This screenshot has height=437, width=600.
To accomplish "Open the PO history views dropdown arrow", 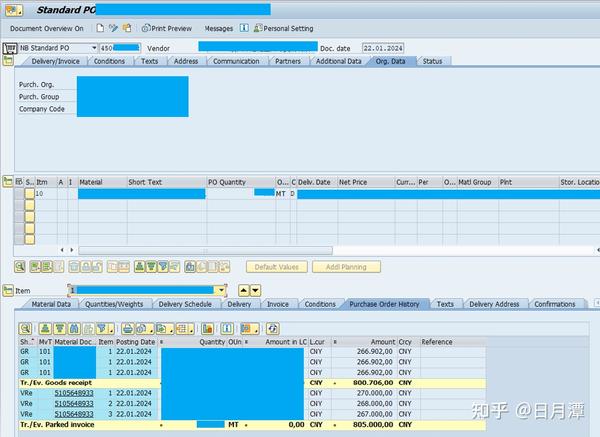I will (256, 329).
